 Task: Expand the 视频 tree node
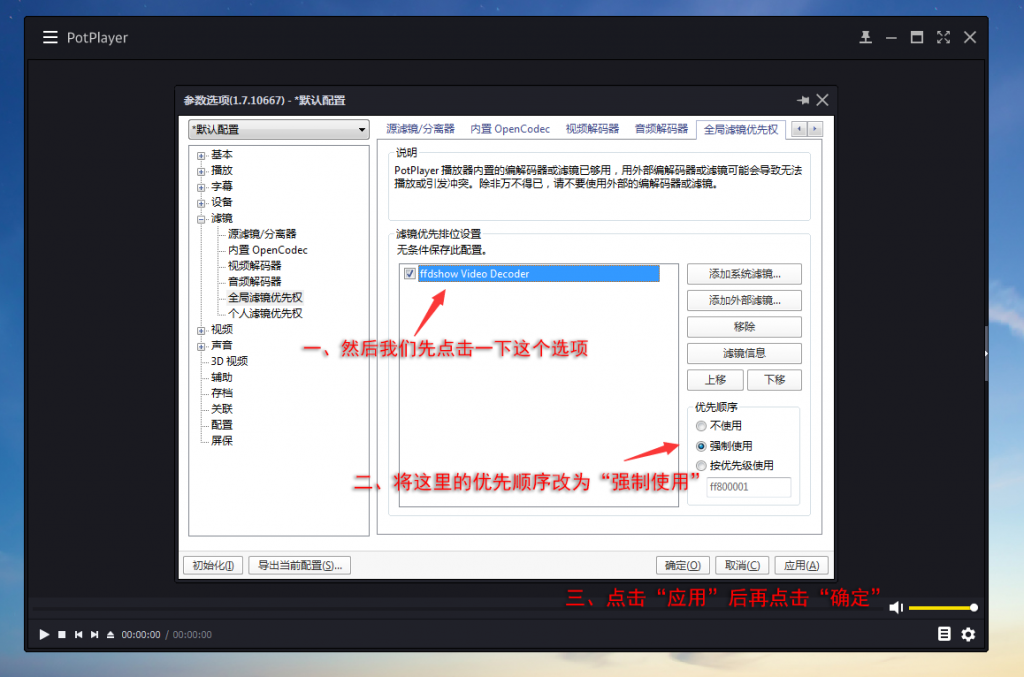[x=201, y=330]
